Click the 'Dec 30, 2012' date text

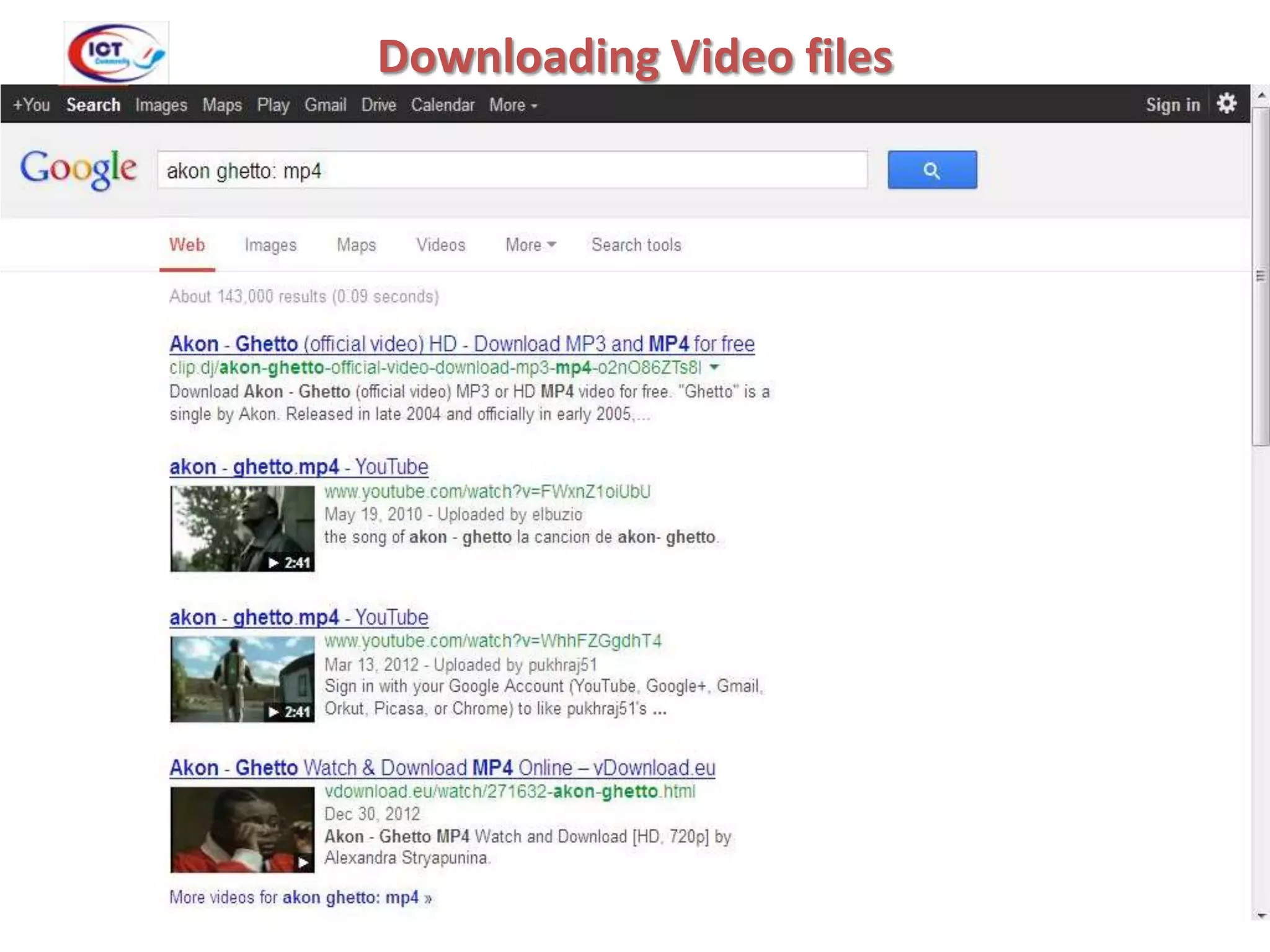pyautogui.click(x=372, y=814)
